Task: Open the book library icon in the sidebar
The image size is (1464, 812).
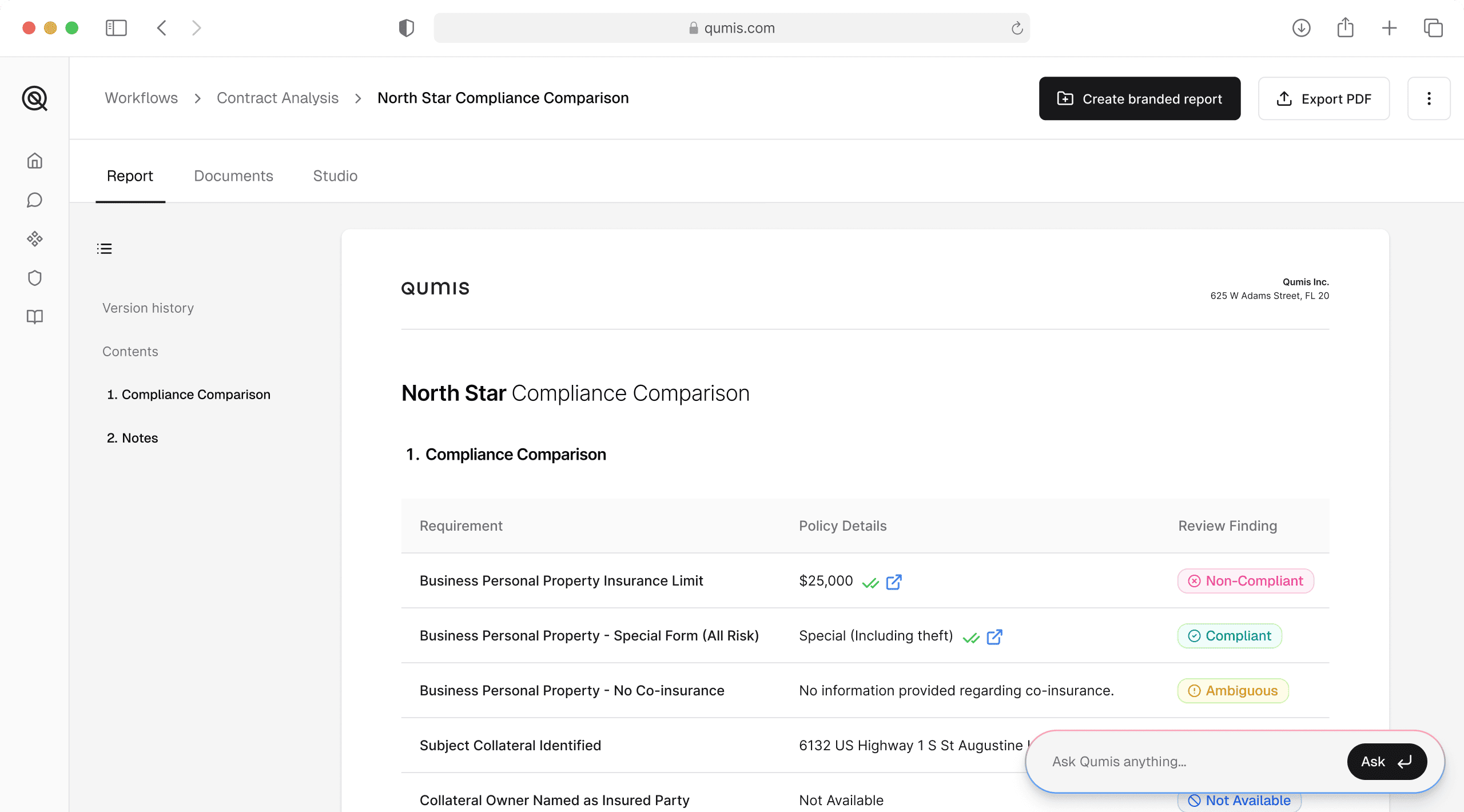Action: pyautogui.click(x=35, y=317)
